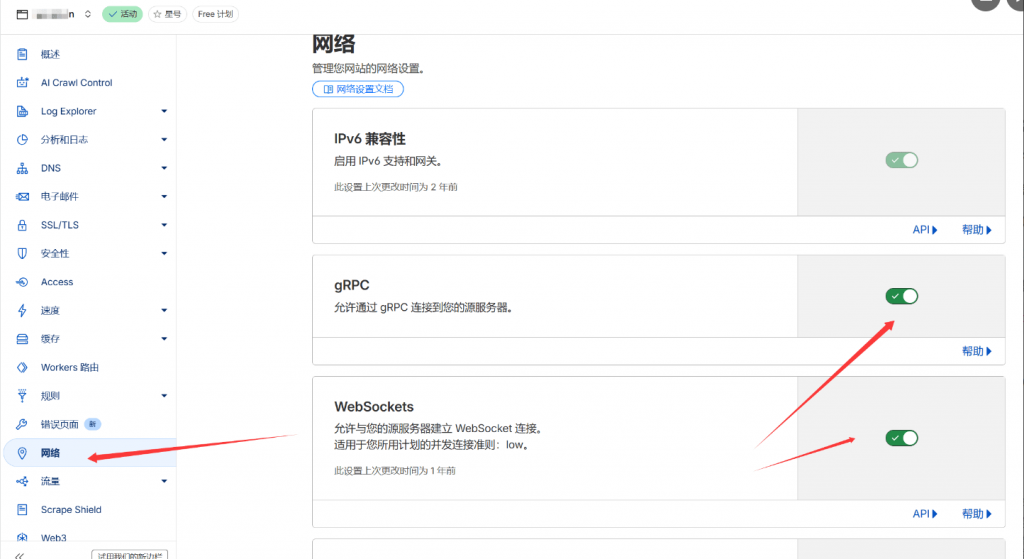Expand the 缓存 submenu arrow

[164, 339]
